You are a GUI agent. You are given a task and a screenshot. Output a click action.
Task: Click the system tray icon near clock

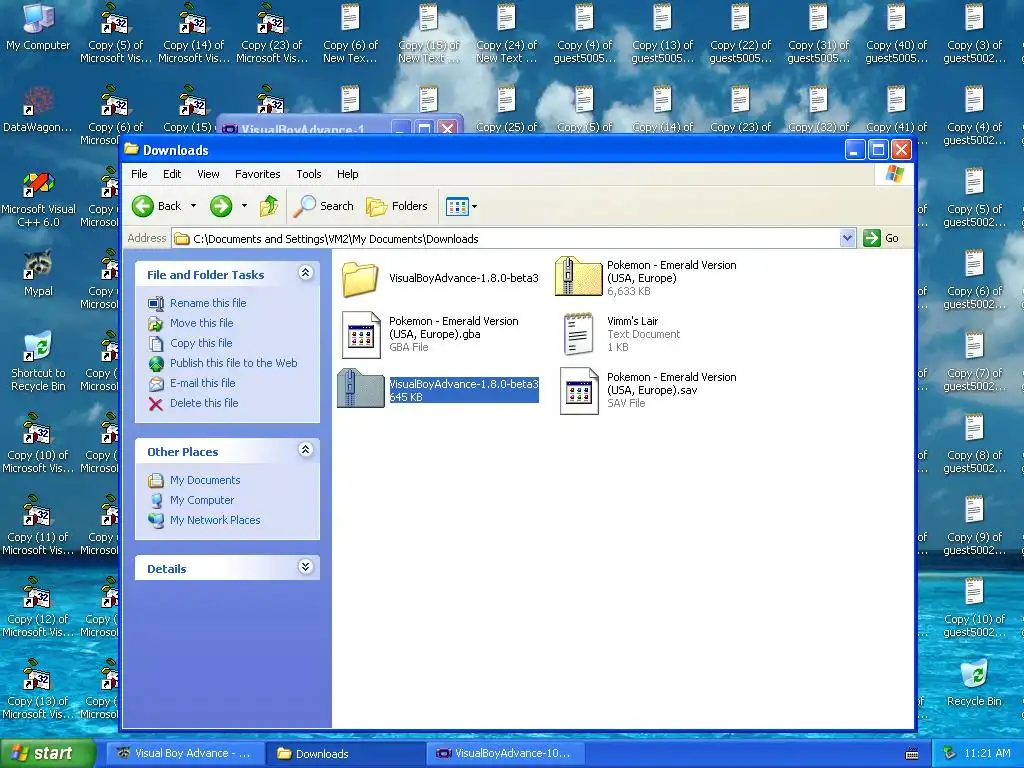tap(950, 754)
